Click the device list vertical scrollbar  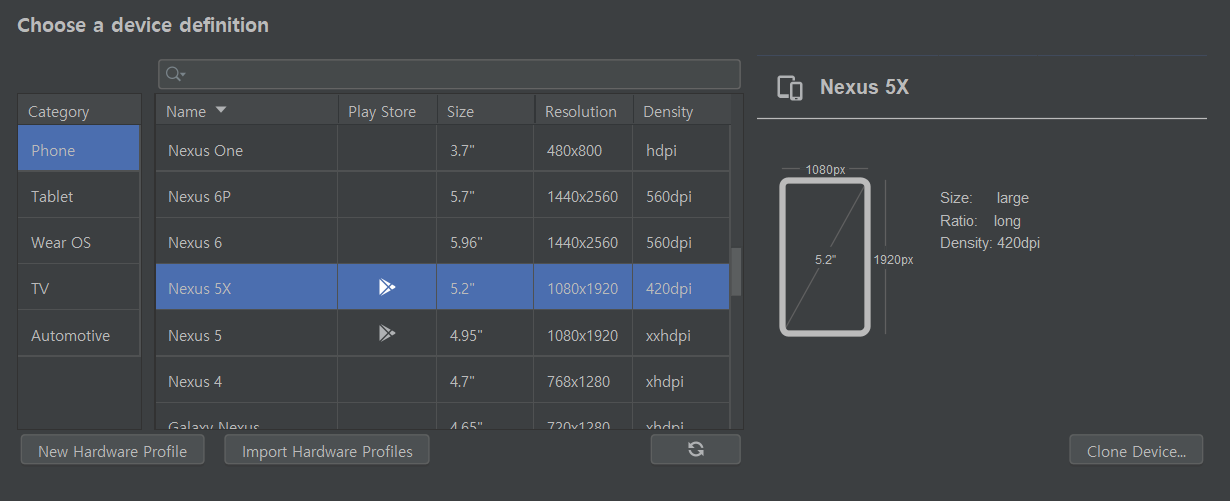(736, 272)
